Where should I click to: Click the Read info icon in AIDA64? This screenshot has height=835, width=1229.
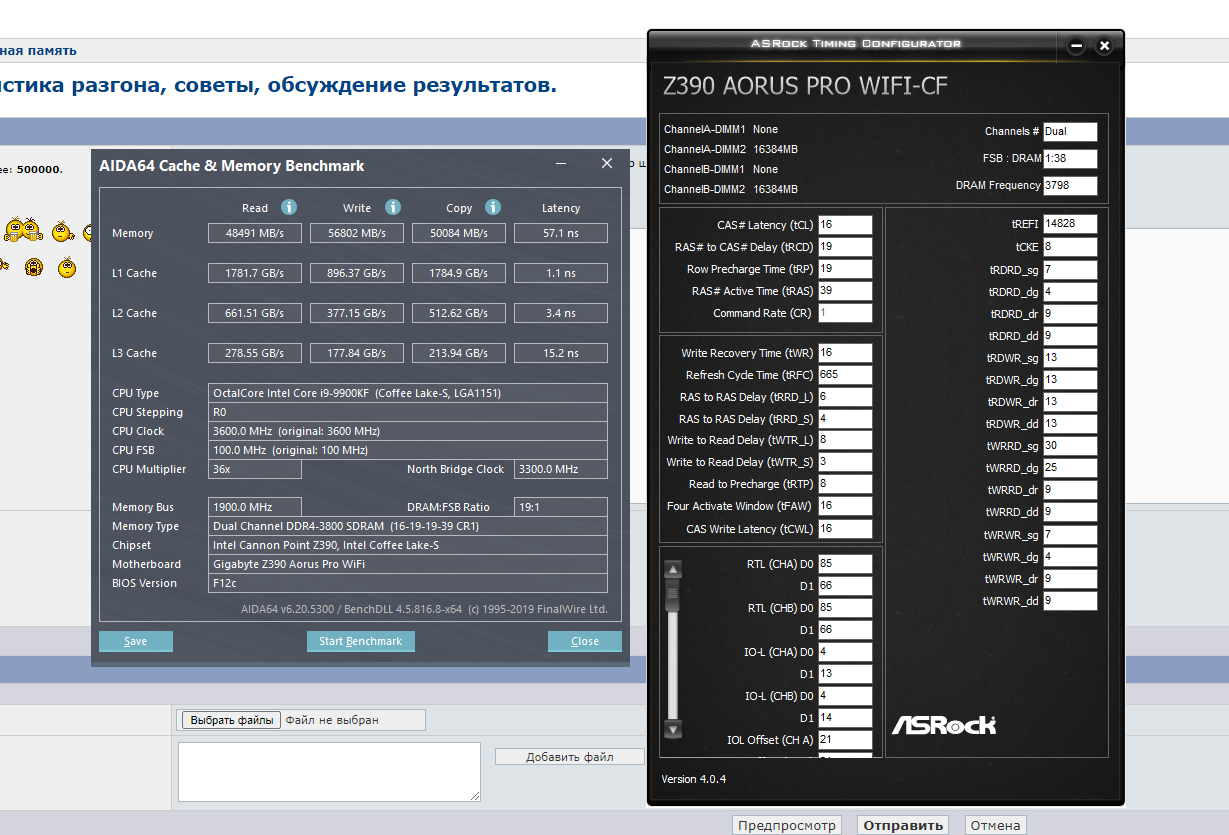point(289,207)
